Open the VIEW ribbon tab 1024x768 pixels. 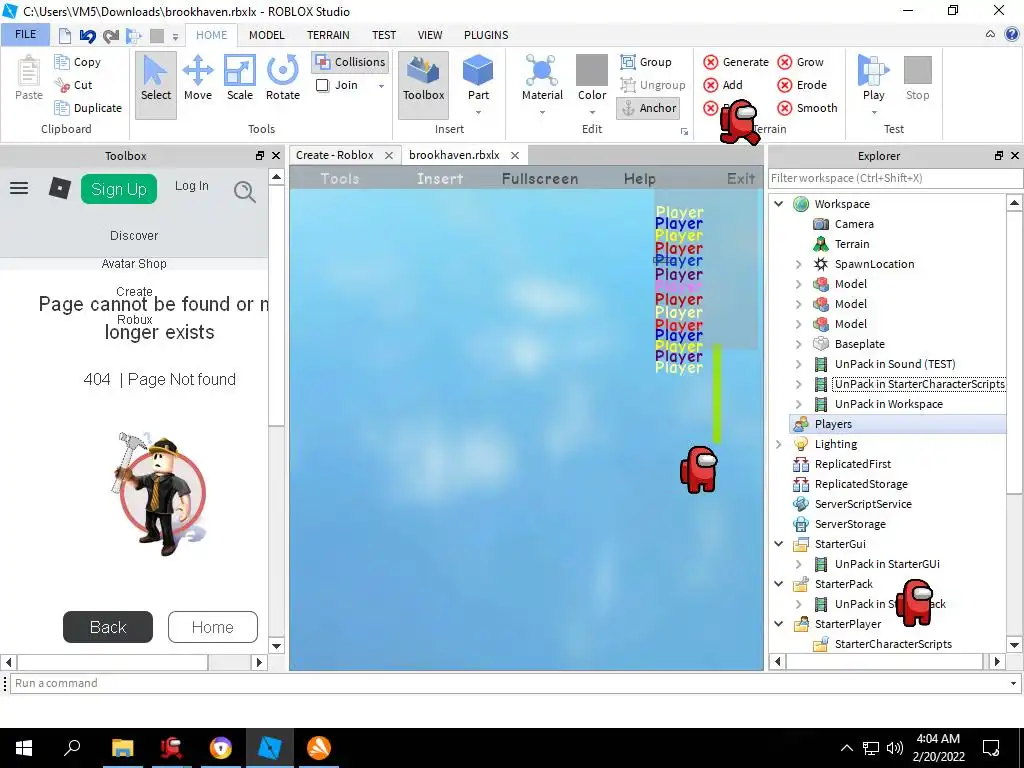click(430, 35)
